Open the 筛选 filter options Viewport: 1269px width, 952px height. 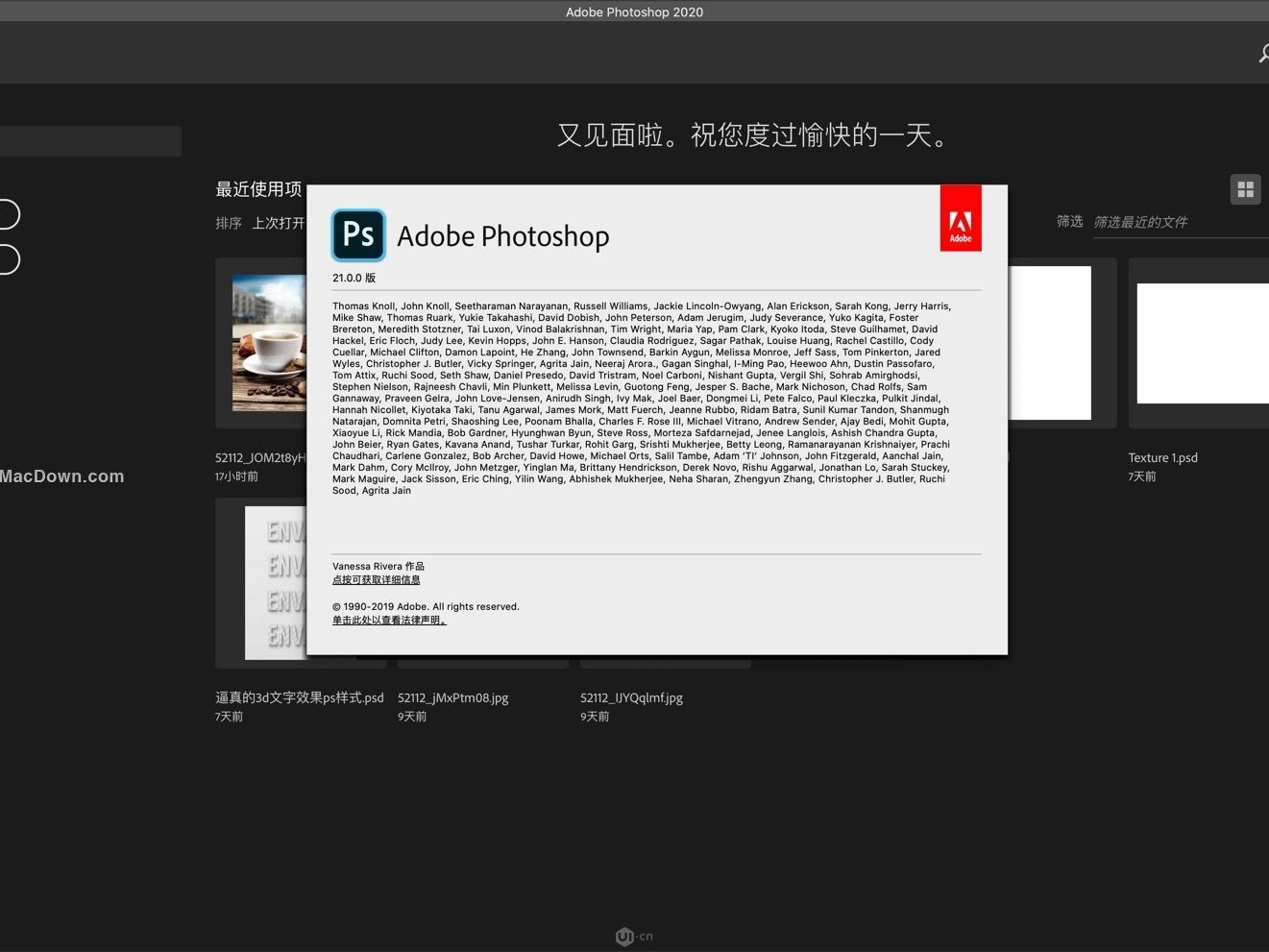click(1068, 221)
